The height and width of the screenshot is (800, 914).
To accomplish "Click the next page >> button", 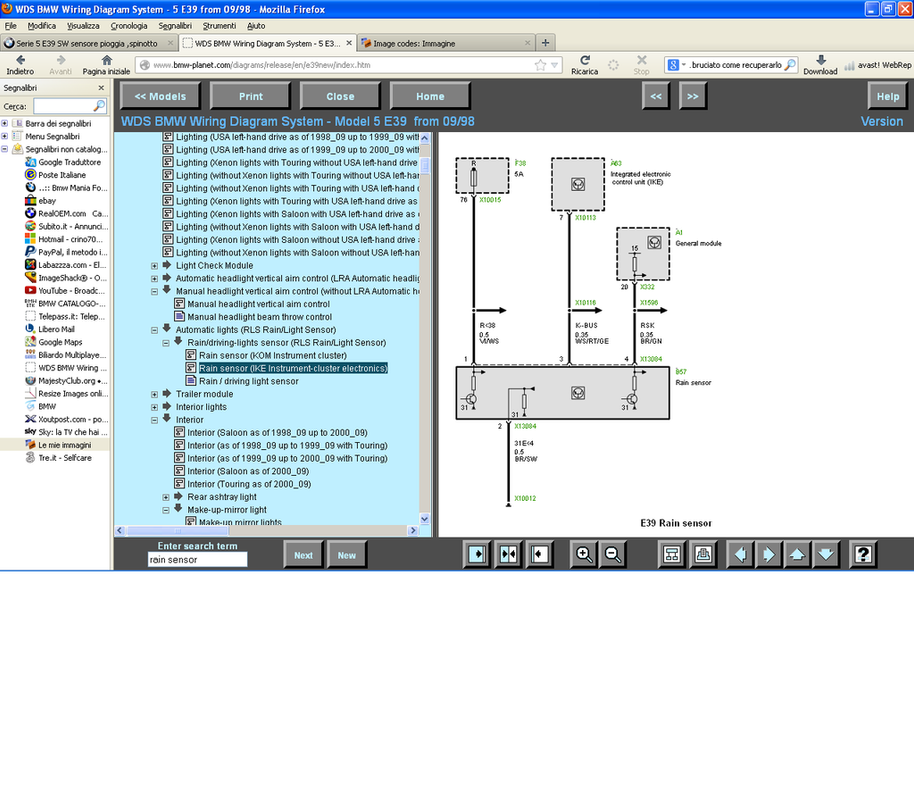I will click(692, 96).
